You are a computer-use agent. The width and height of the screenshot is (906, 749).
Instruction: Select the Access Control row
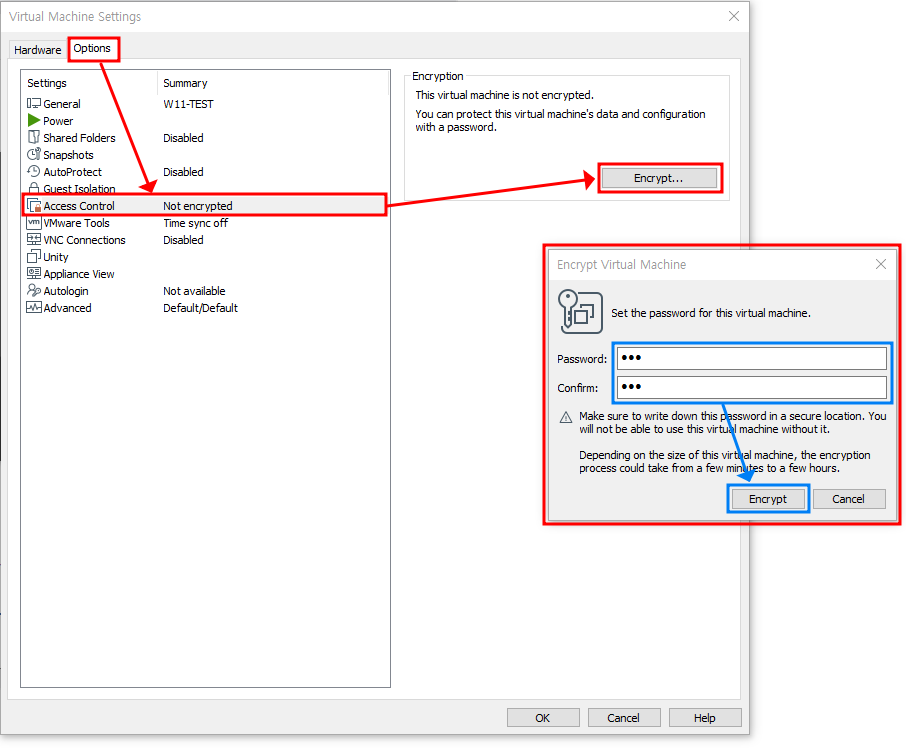click(x=205, y=206)
